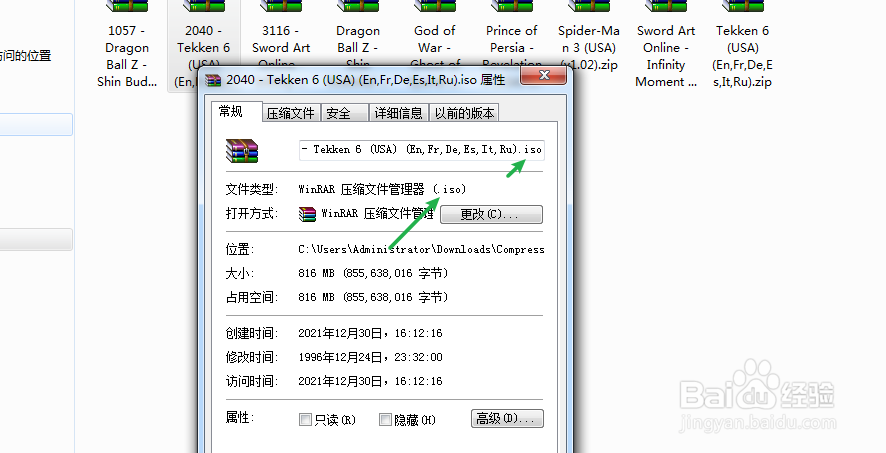Select the Tekken 6 (USA) zip file
This screenshot has height=453, width=886.
click(x=742, y=44)
